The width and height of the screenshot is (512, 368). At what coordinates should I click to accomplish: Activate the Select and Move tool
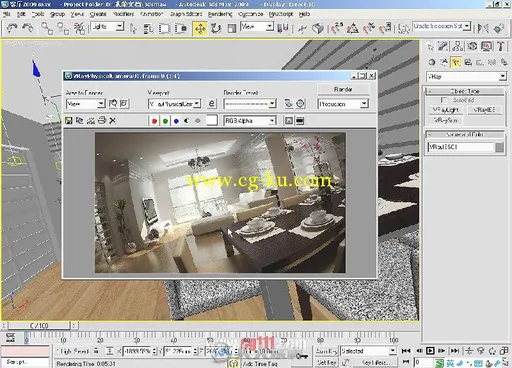coord(200,29)
